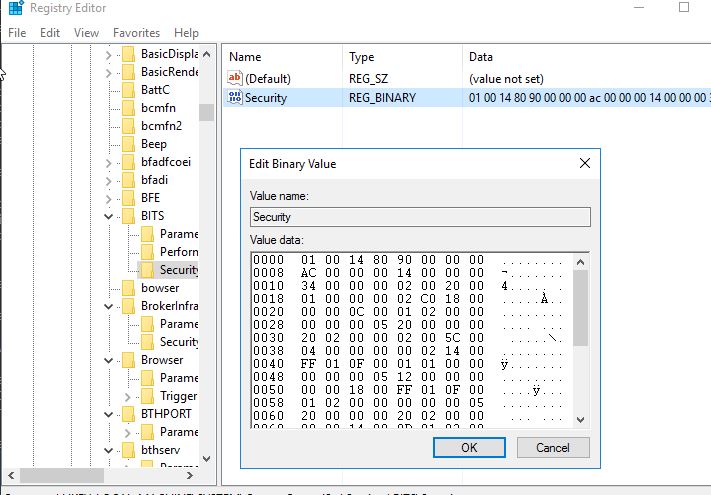
Task: Select the (Default) string value icon
Action: (x=235, y=77)
